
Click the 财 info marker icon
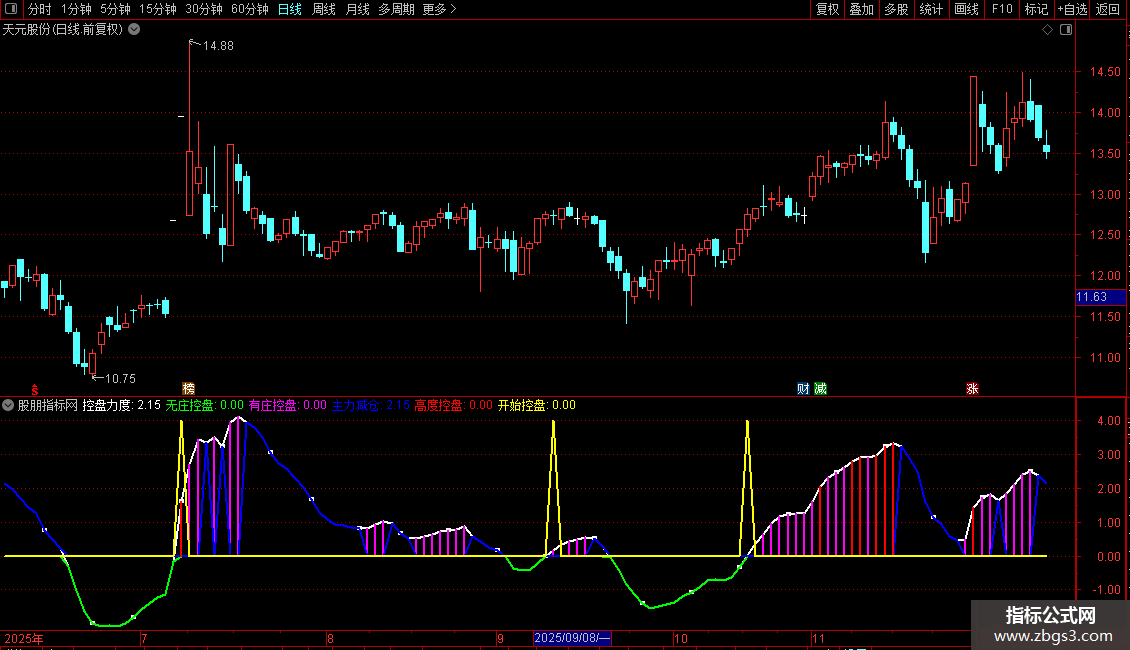[803, 388]
